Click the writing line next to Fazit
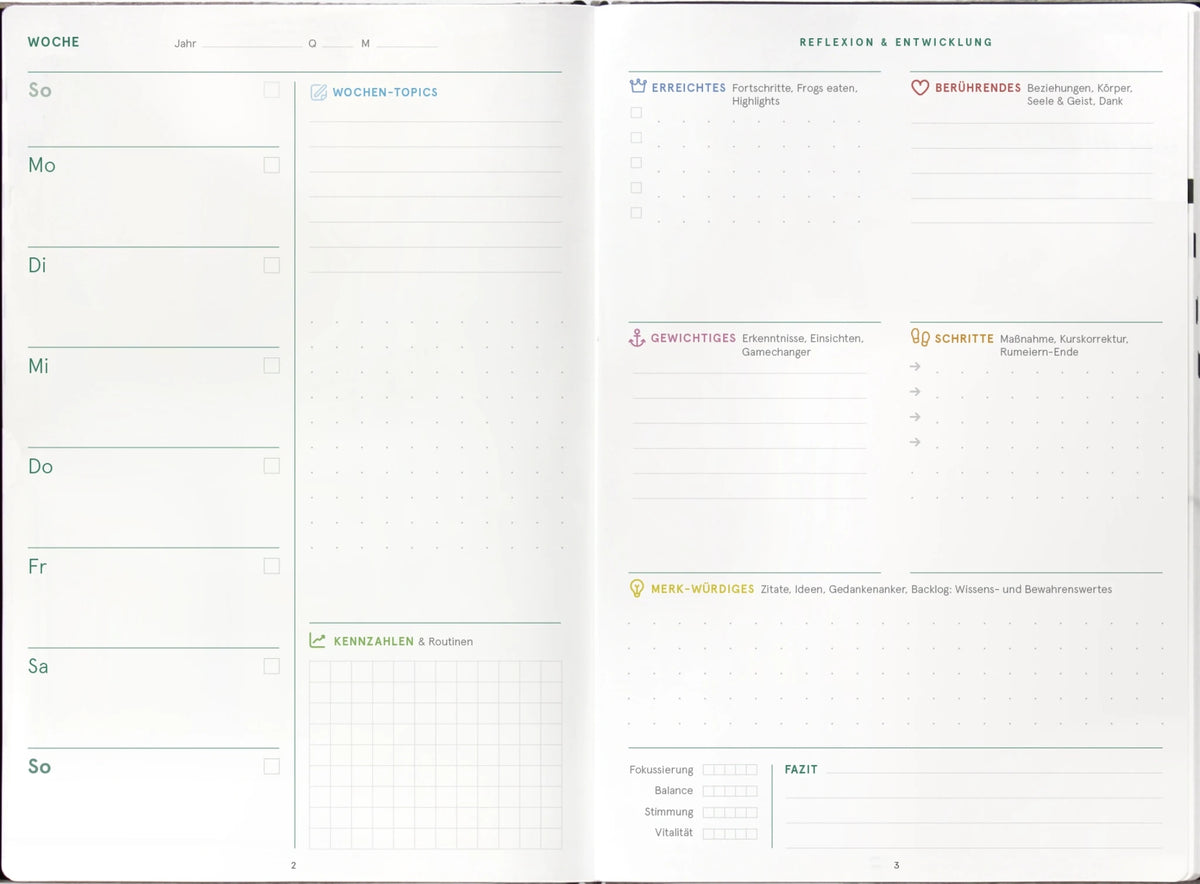Viewport: 1200px width, 884px height. coord(995,770)
